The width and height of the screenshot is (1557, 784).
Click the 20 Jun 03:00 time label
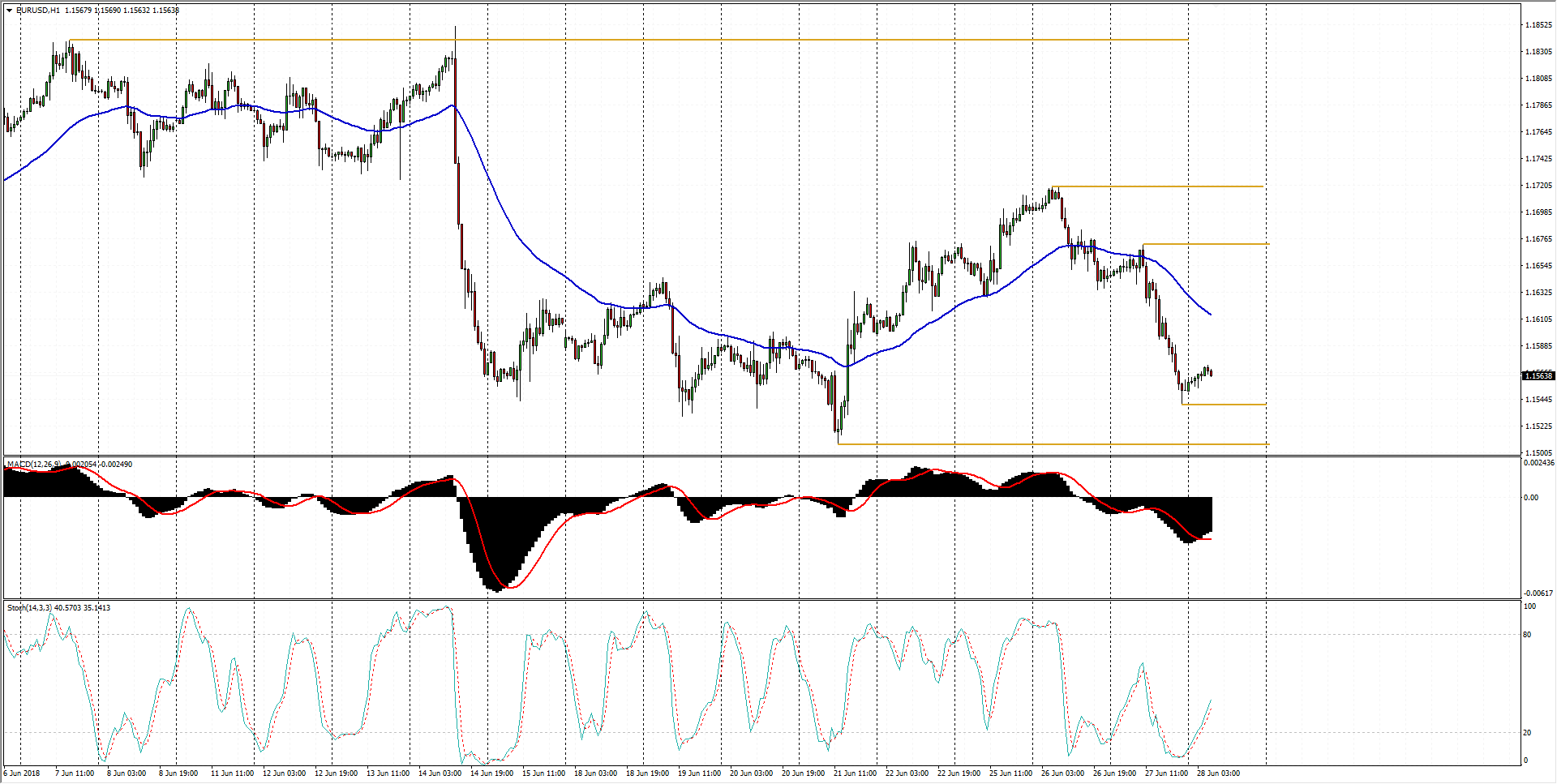(x=751, y=773)
